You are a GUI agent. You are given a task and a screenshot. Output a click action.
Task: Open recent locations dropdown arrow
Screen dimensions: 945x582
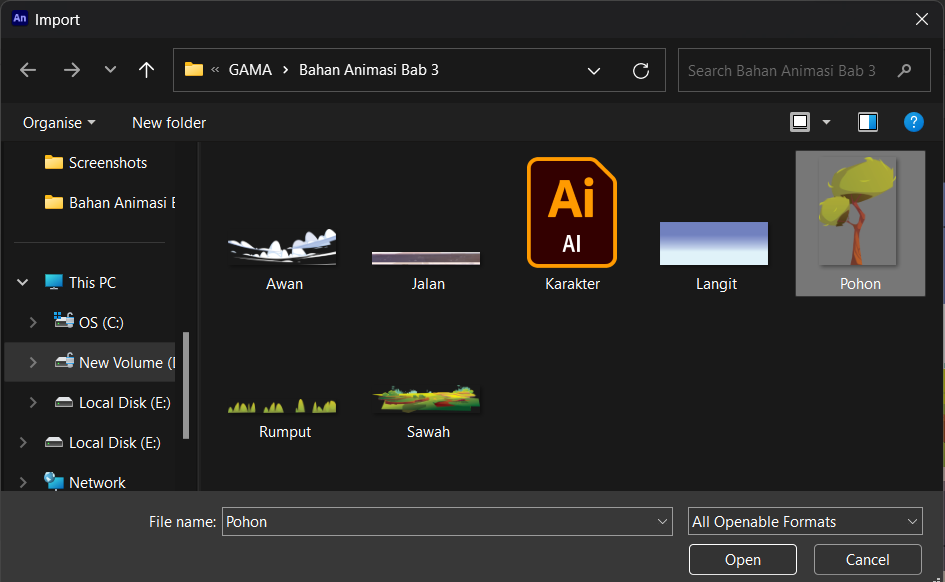click(x=110, y=70)
